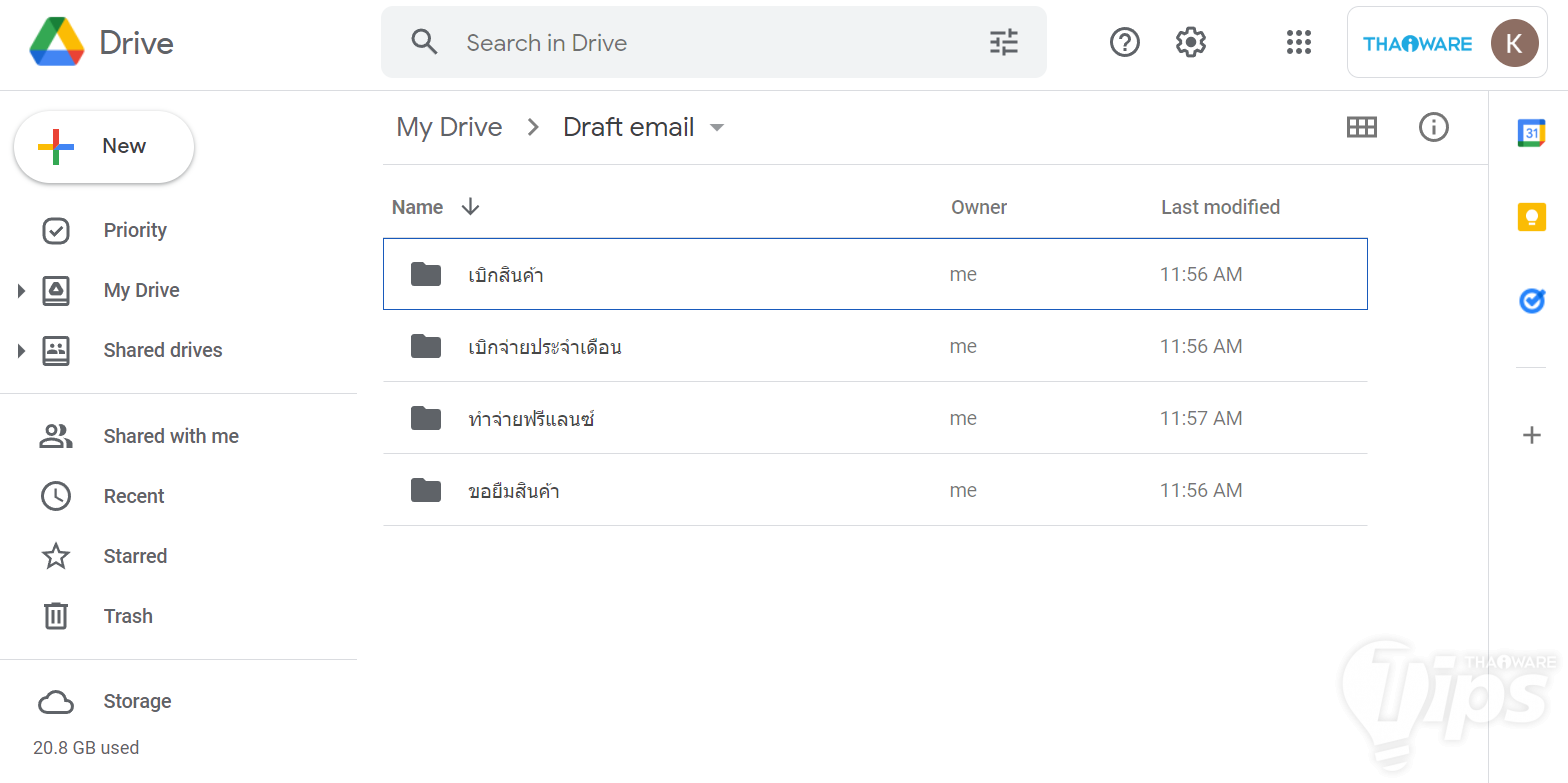Go to Shared with me

tap(171, 436)
